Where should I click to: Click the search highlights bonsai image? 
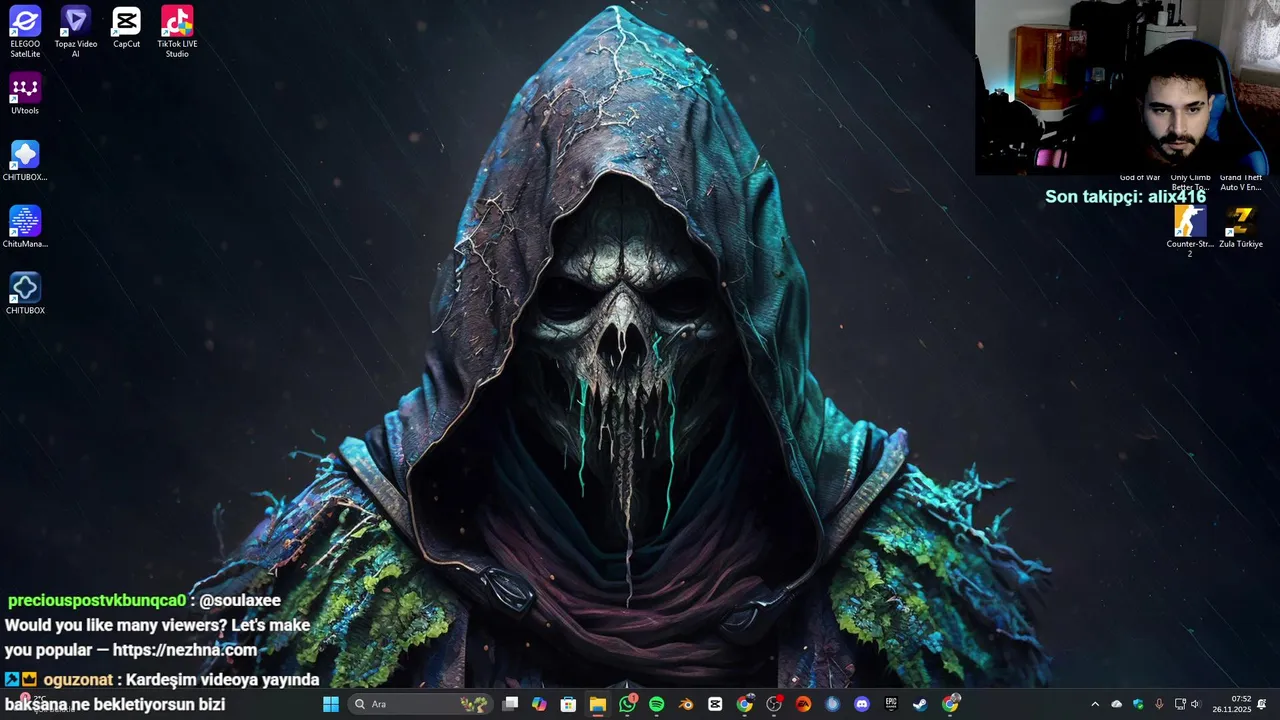click(x=474, y=704)
